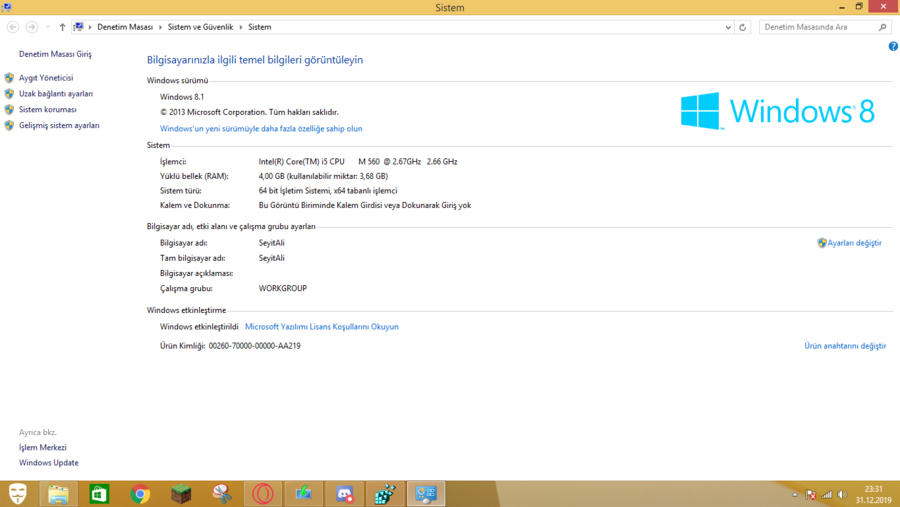Open File Explorer from the taskbar

coord(59,493)
